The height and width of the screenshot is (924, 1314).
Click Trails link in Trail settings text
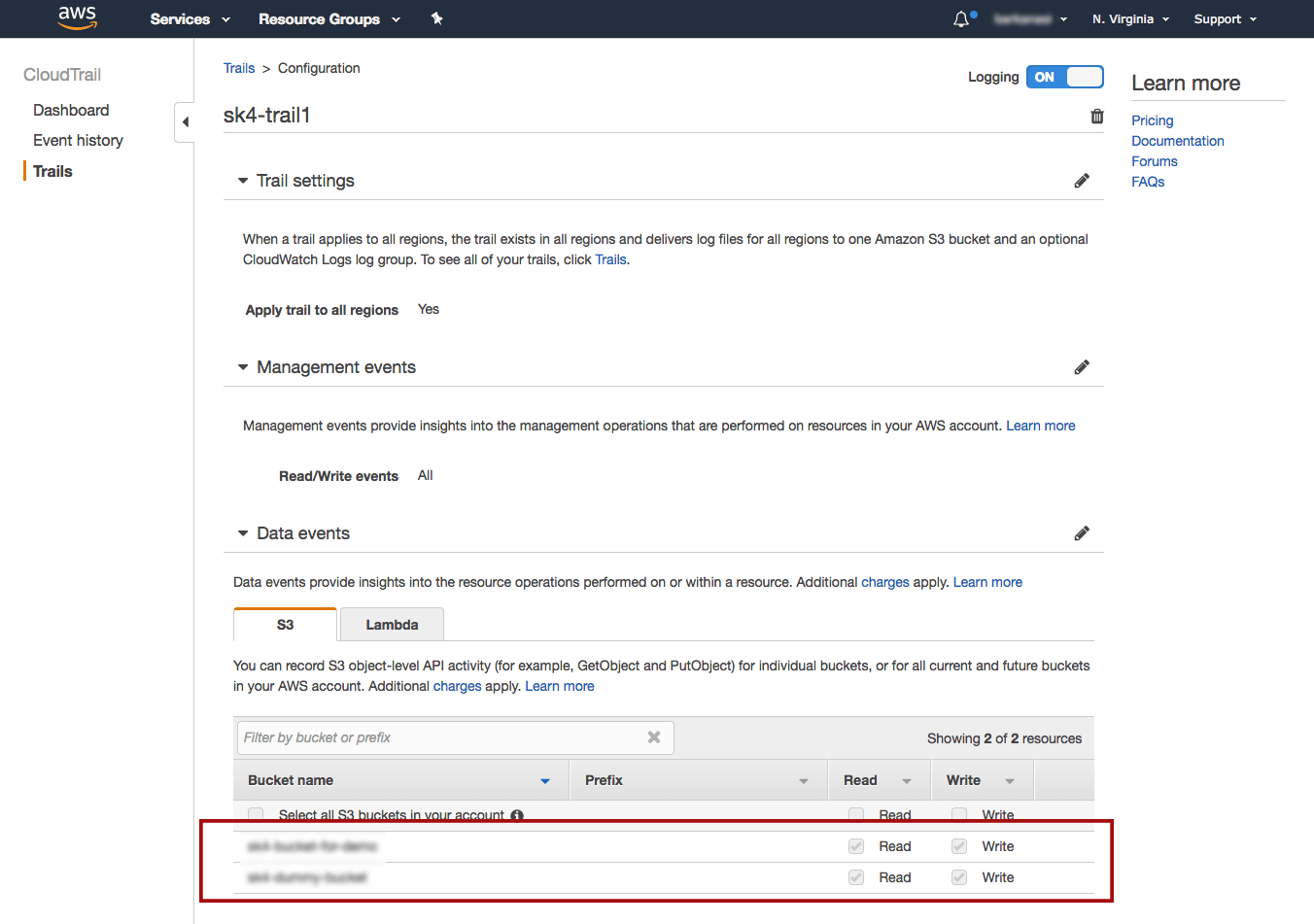(610, 259)
